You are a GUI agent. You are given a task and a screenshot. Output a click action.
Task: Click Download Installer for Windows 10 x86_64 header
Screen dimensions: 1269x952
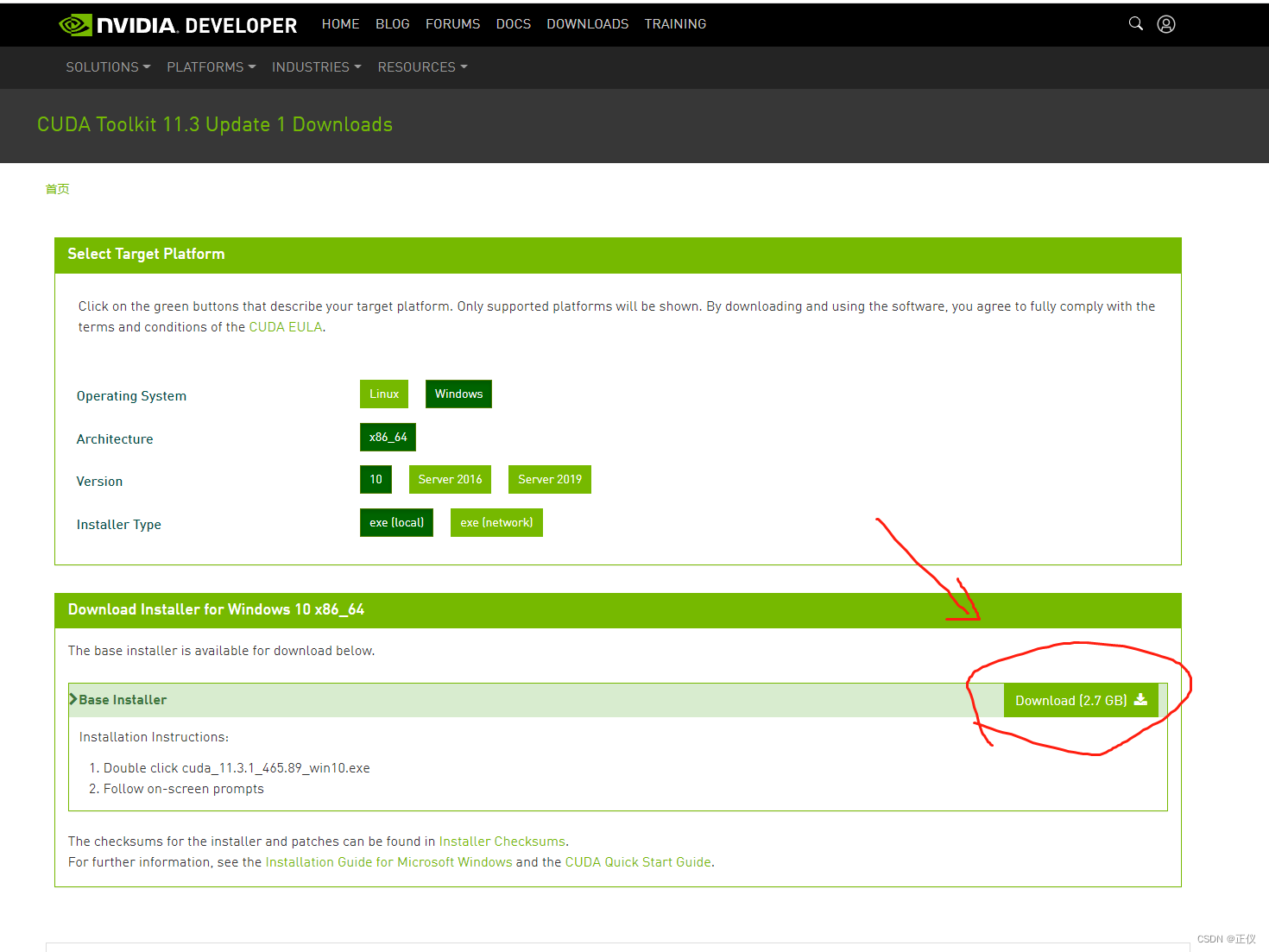point(216,609)
